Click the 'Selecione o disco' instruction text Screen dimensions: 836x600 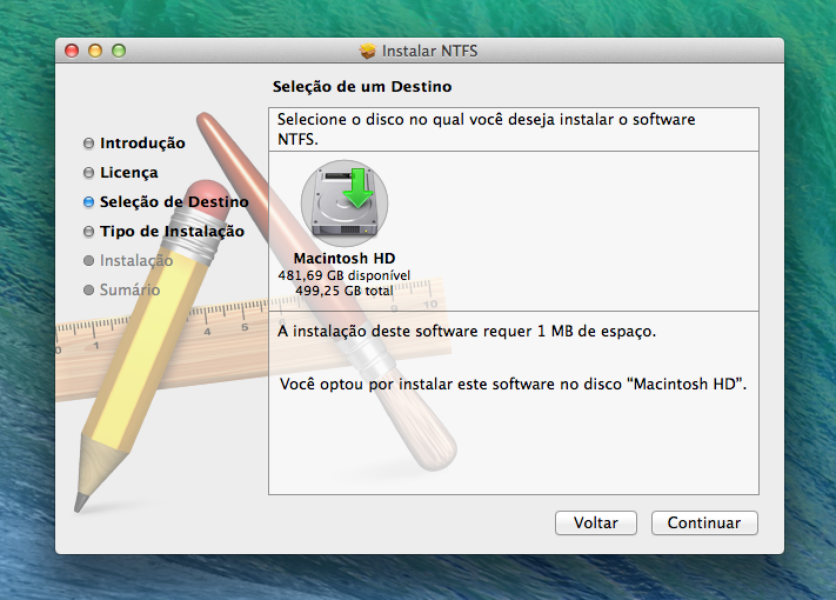pos(486,129)
